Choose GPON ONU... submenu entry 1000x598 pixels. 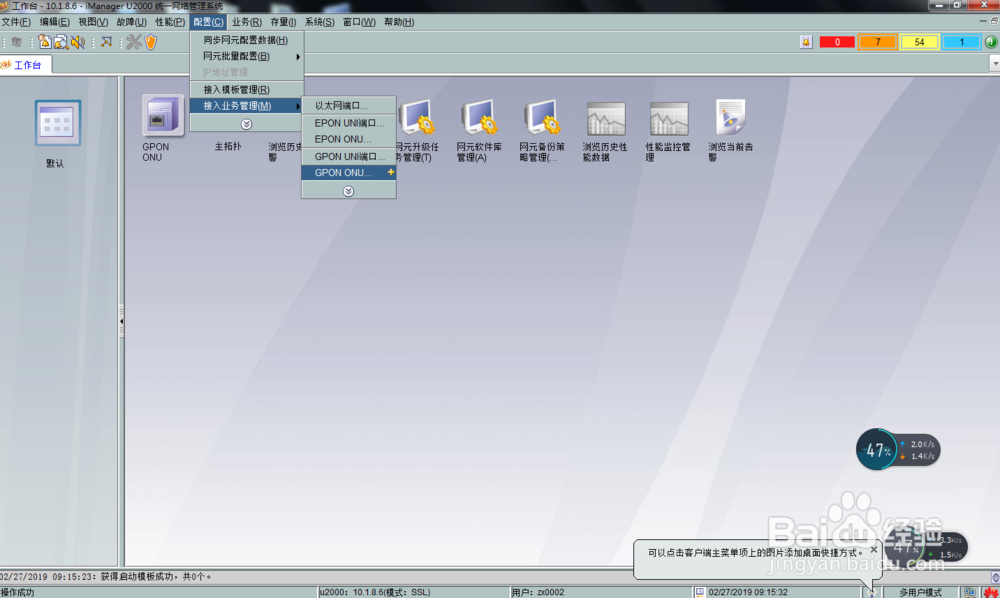[x=348, y=173]
